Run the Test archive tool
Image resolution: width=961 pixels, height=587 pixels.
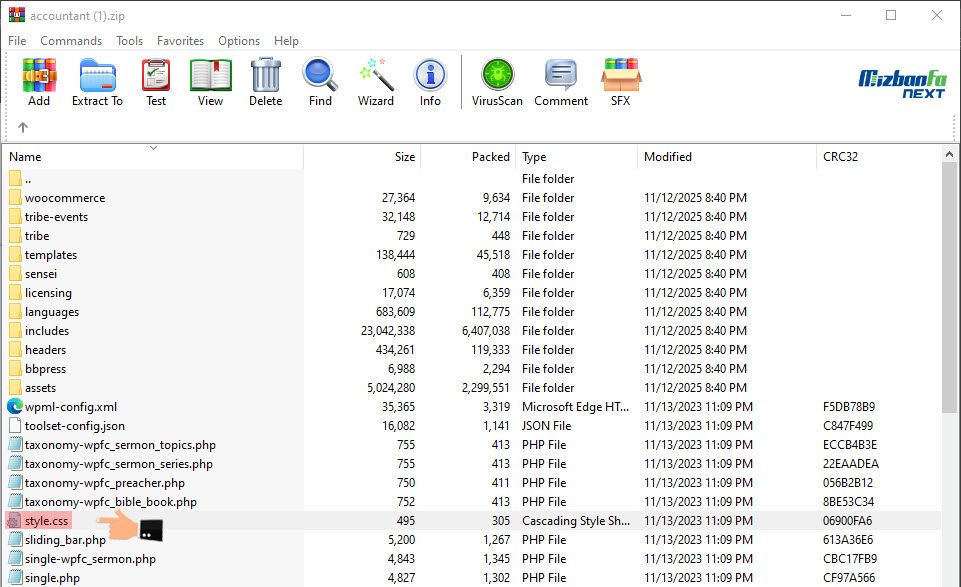click(x=156, y=80)
